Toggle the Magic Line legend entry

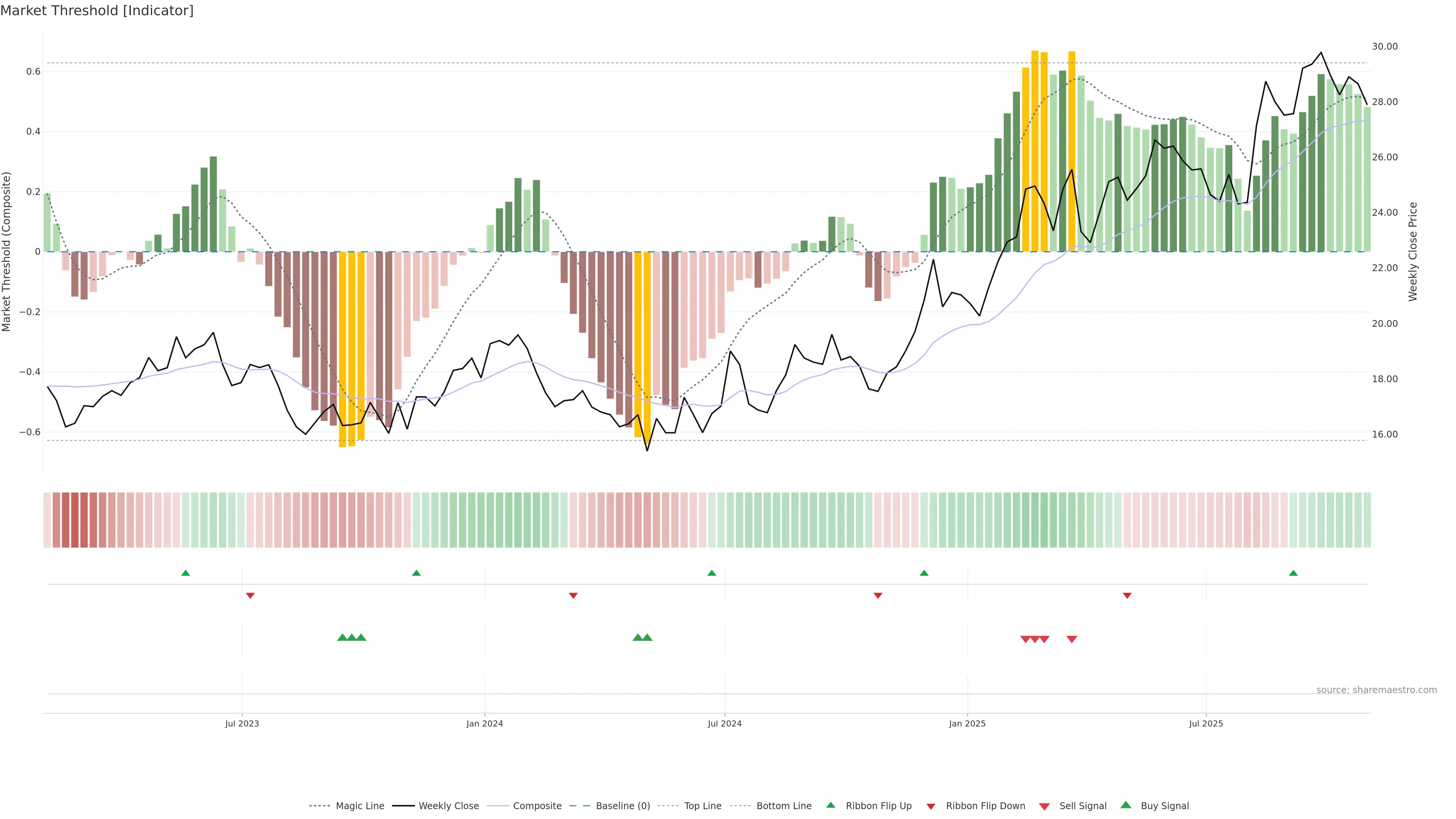click(359, 806)
